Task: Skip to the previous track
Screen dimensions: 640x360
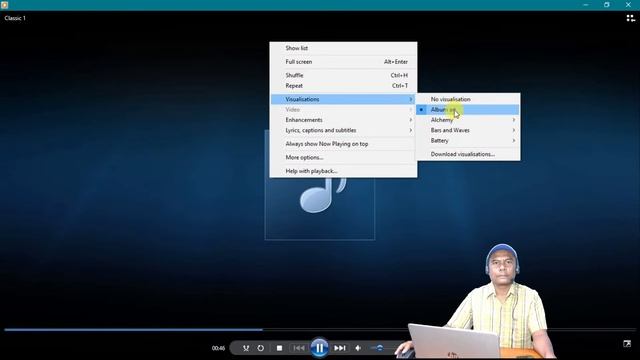Action: [x=299, y=348]
